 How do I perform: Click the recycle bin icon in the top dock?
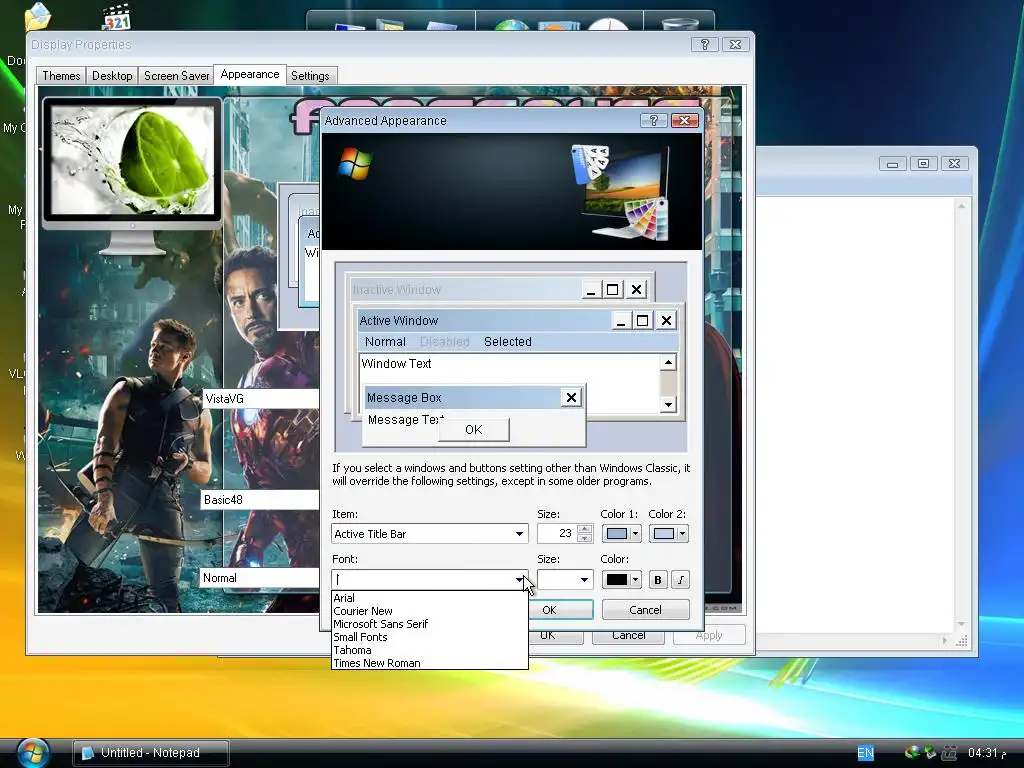[x=679, y=24]
